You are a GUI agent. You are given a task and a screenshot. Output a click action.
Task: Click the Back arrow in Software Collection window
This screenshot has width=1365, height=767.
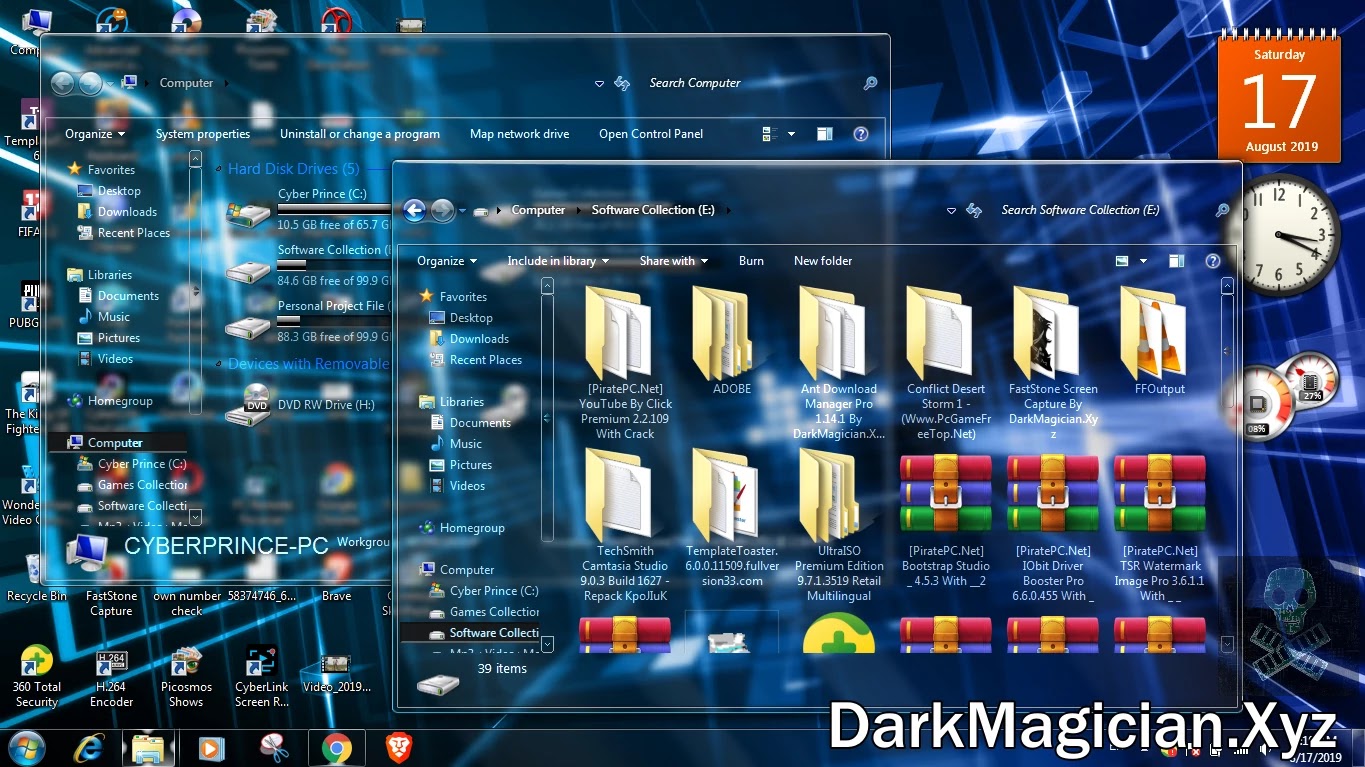[x=414, y=210]
